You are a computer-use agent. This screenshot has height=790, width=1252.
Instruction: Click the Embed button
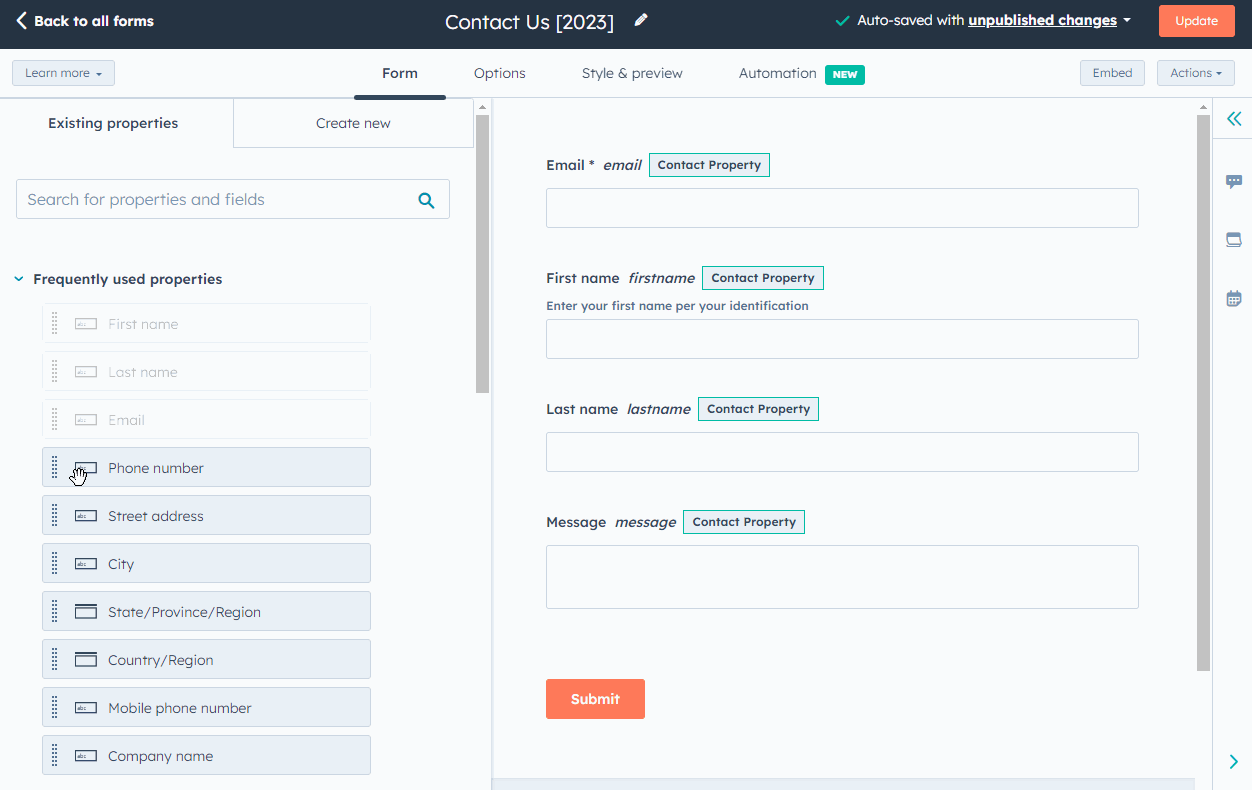click(x=1112, y=72)
